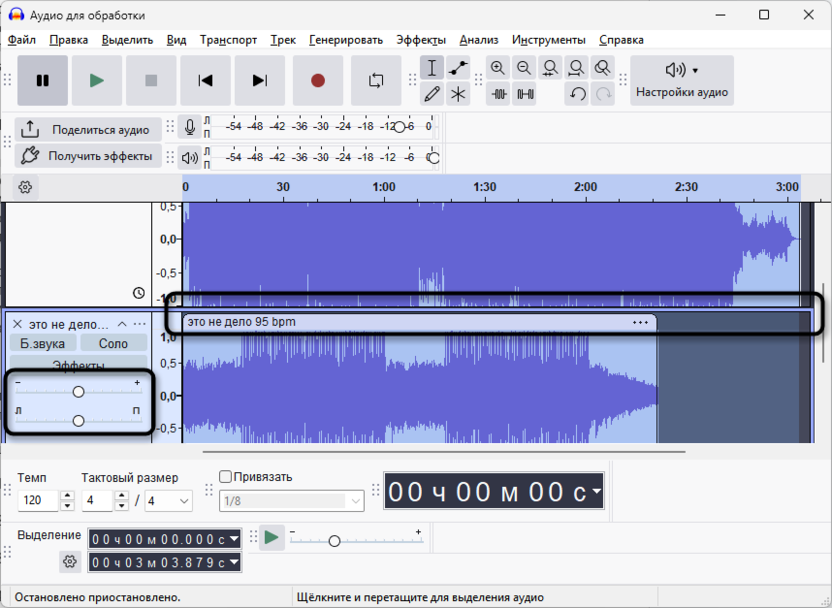Click the Undo arrow icon
The image size is (832, 608).
point(577,94)
